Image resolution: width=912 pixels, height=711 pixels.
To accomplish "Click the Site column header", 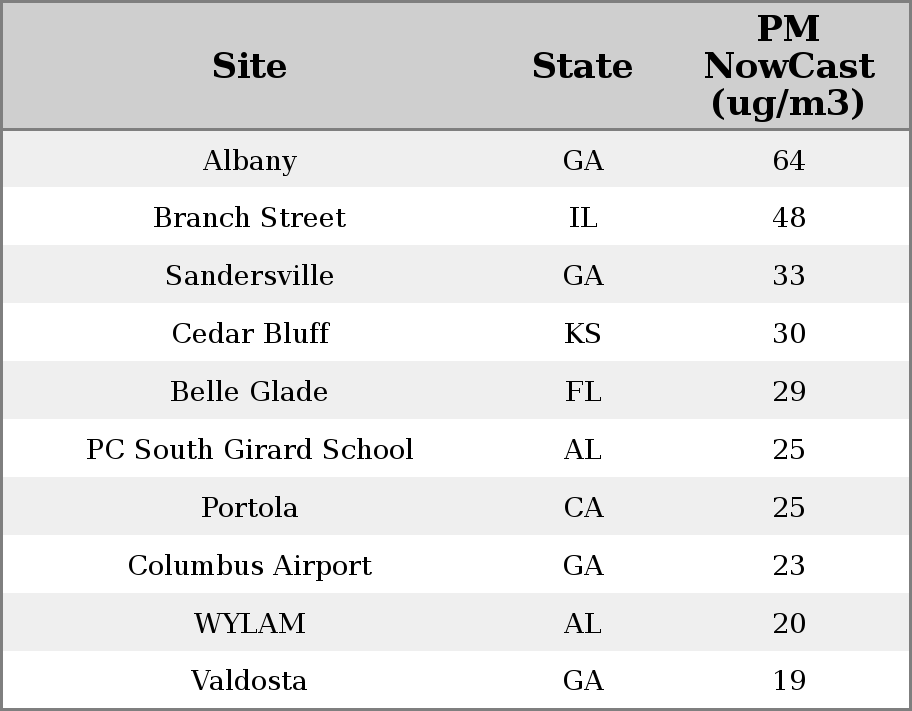I will [x=249, y=67].
